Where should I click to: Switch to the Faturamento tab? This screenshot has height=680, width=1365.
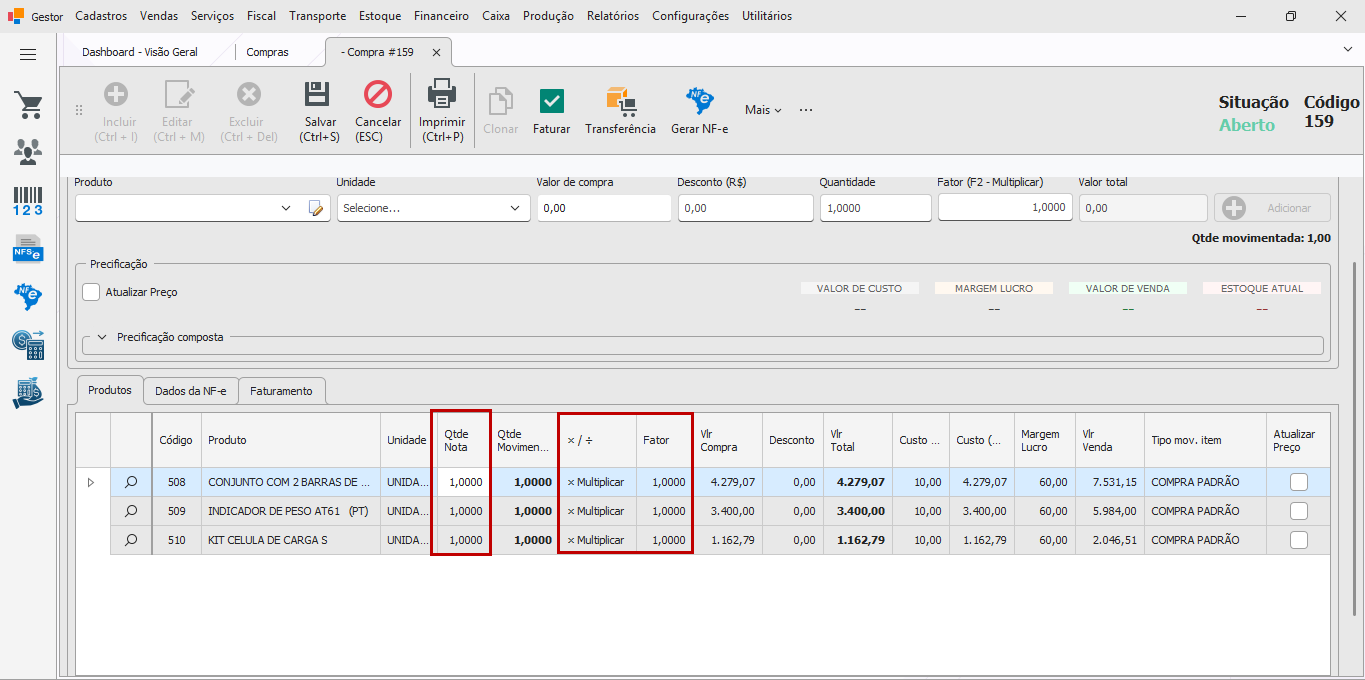pyautogui.click(x=281, y=391)
